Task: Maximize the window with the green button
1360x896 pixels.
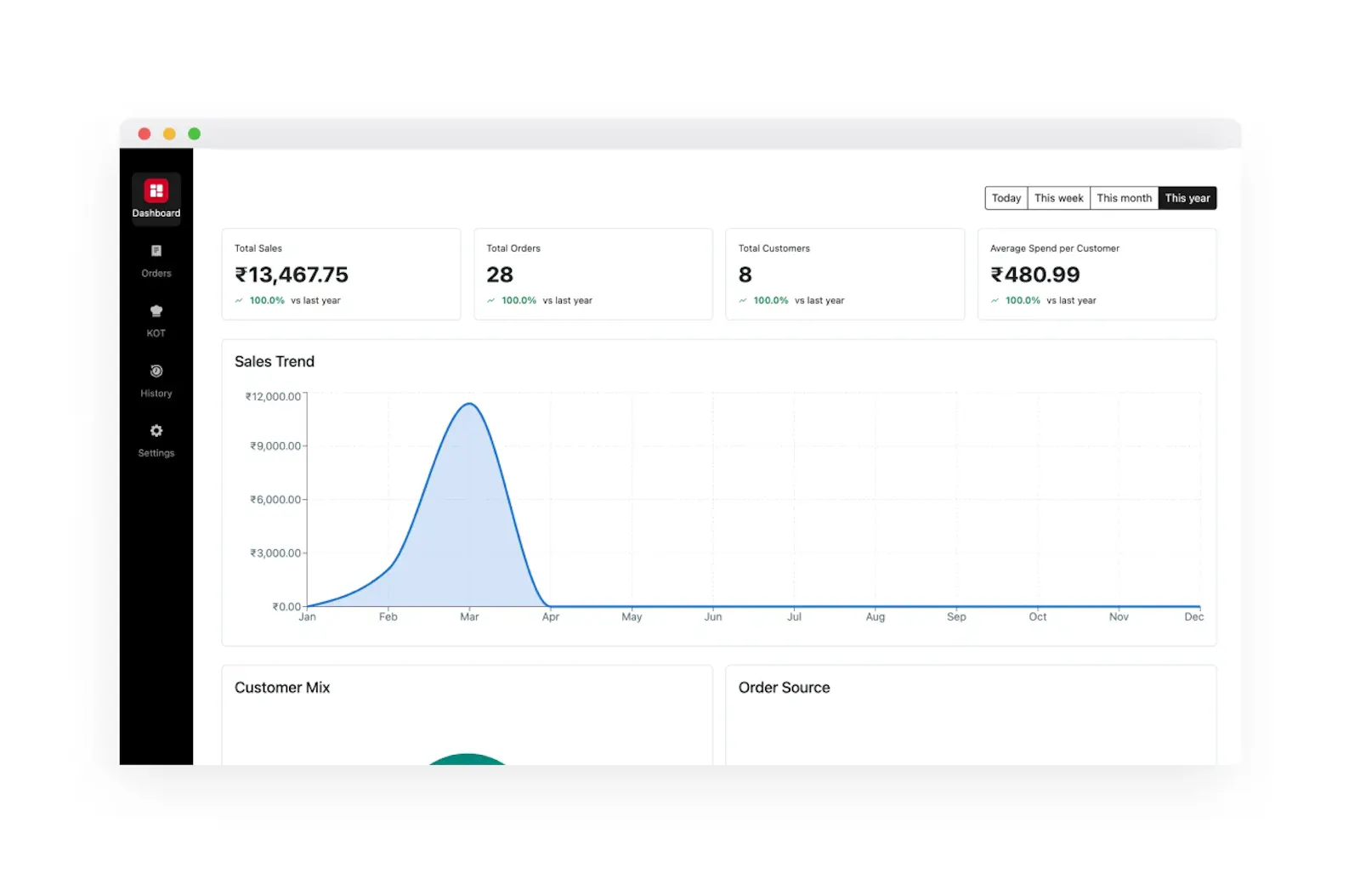Action: [194, 134]
